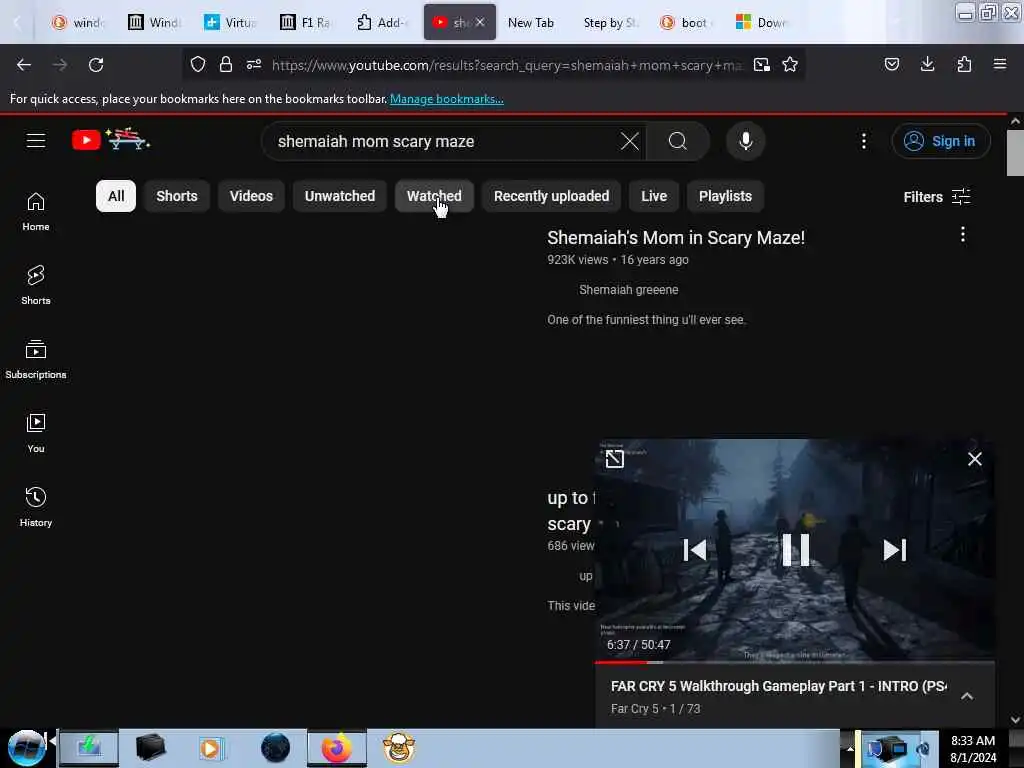The image size is (1024, 768).
Task: Close the Far Cry 5 miniplayer
Action: 974,459
